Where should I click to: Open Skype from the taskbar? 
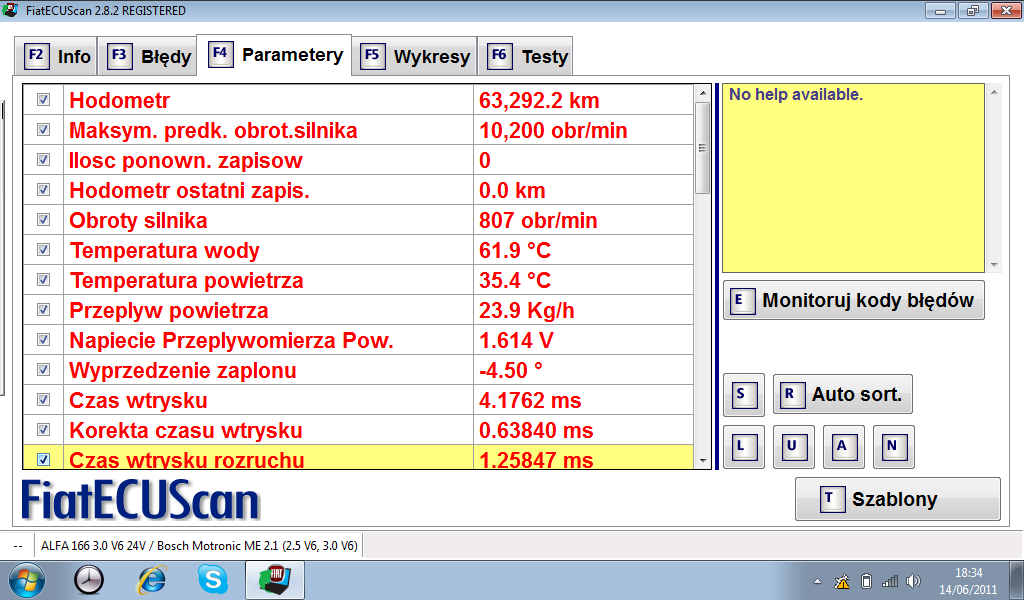pyautogui.click(x=213, y=580)
